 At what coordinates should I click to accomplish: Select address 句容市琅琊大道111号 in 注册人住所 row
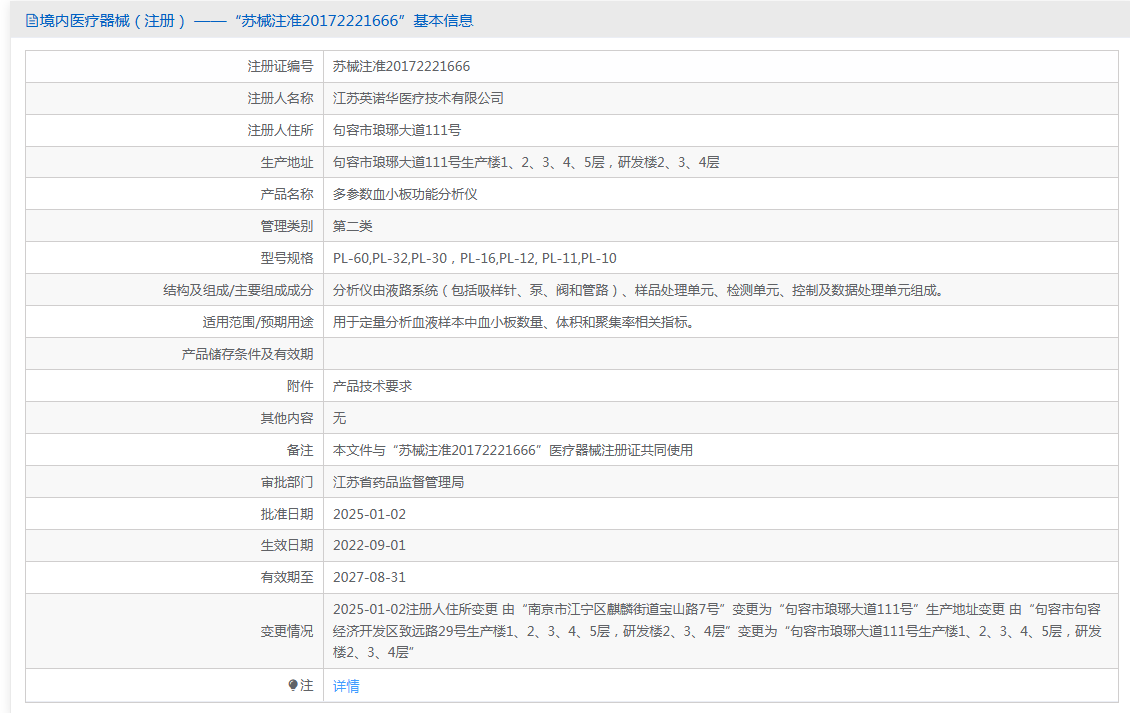point(396,130)
